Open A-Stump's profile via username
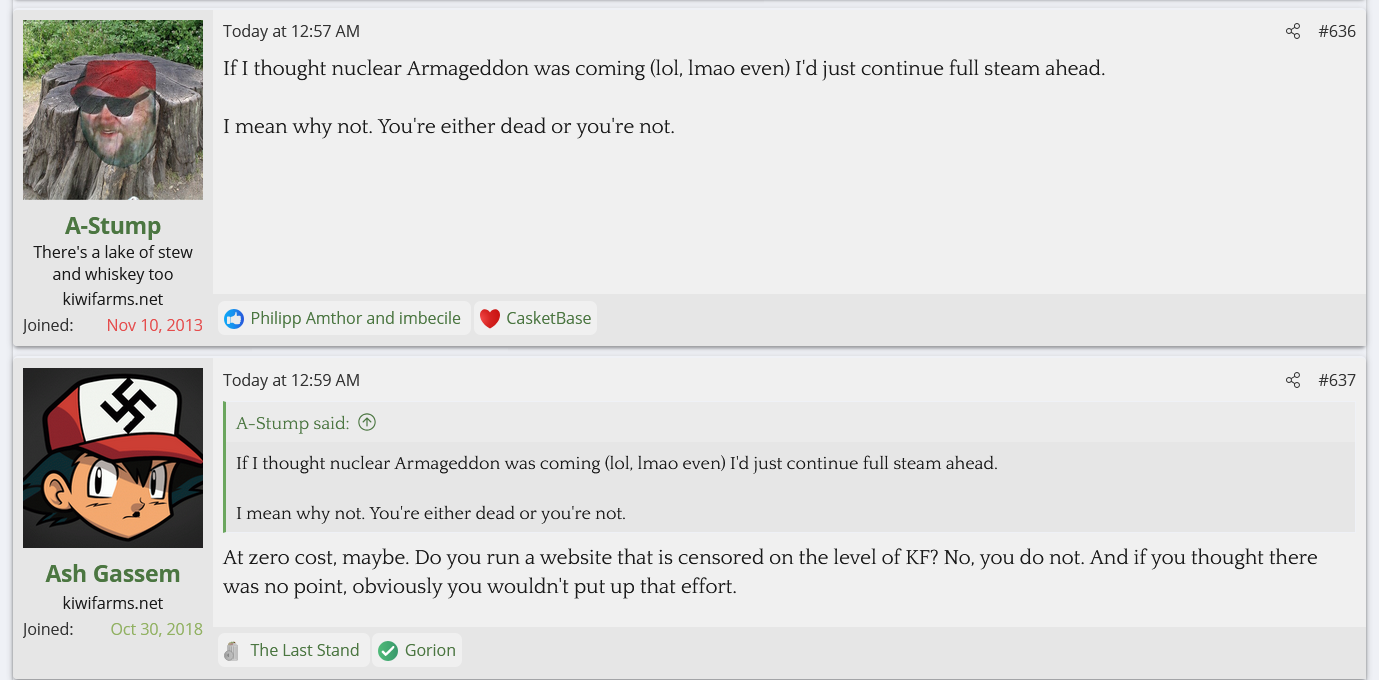This screenshot has width=1379, height=680. (113, 226)
